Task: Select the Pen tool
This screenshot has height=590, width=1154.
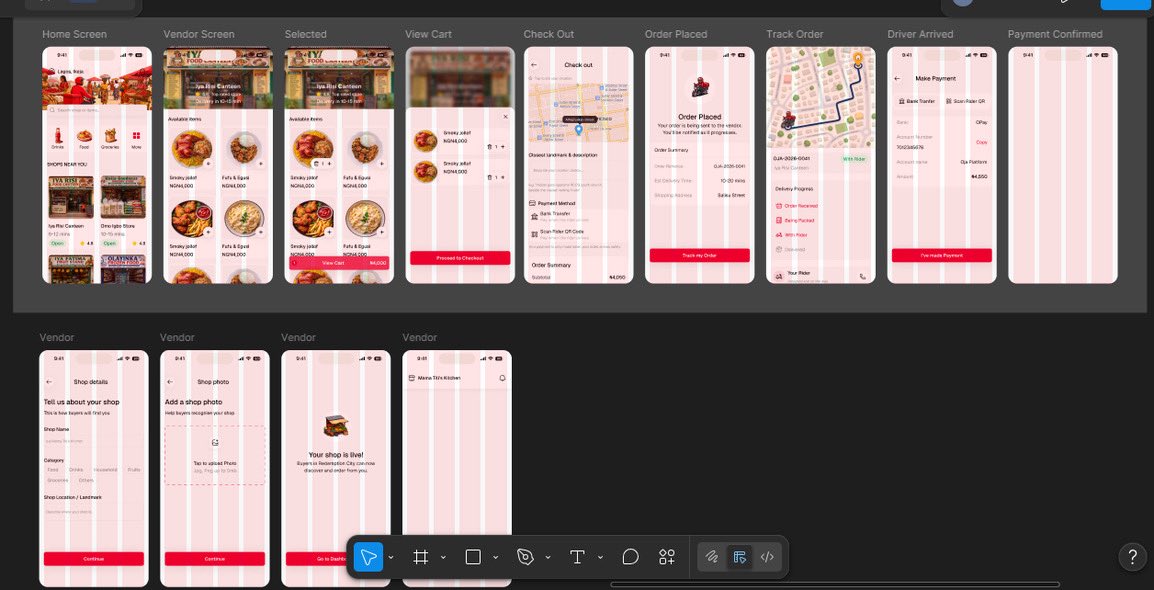Action: click(x=525, y=557)
